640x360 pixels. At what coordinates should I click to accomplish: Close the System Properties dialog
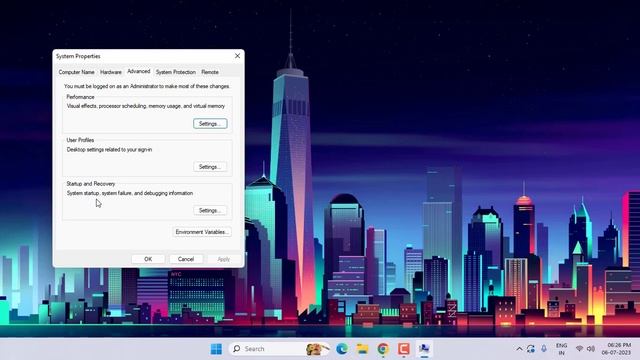(238, 56)
